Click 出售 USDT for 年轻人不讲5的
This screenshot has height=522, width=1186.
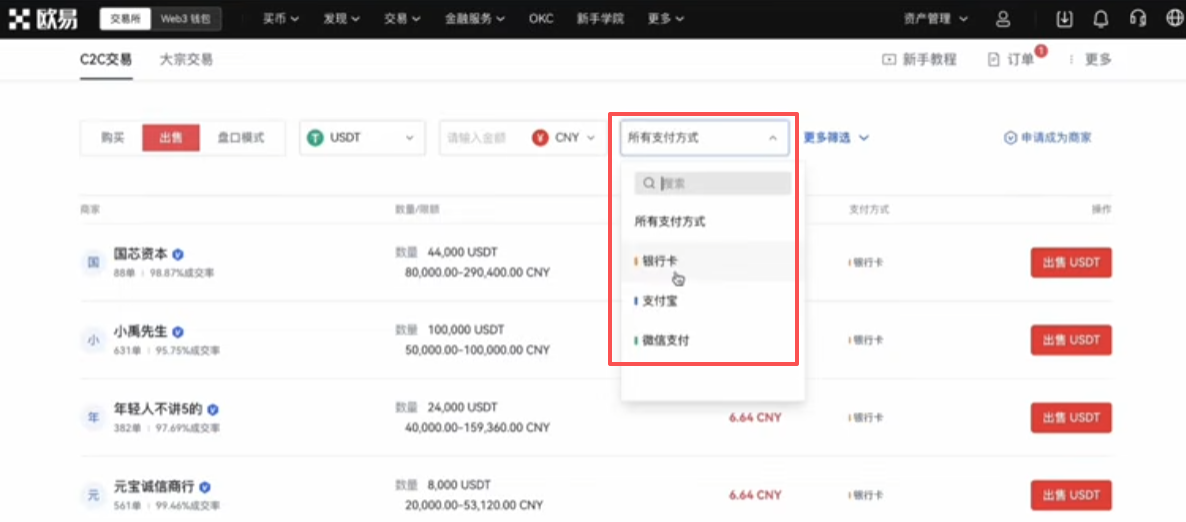[x=1071, y=418]
